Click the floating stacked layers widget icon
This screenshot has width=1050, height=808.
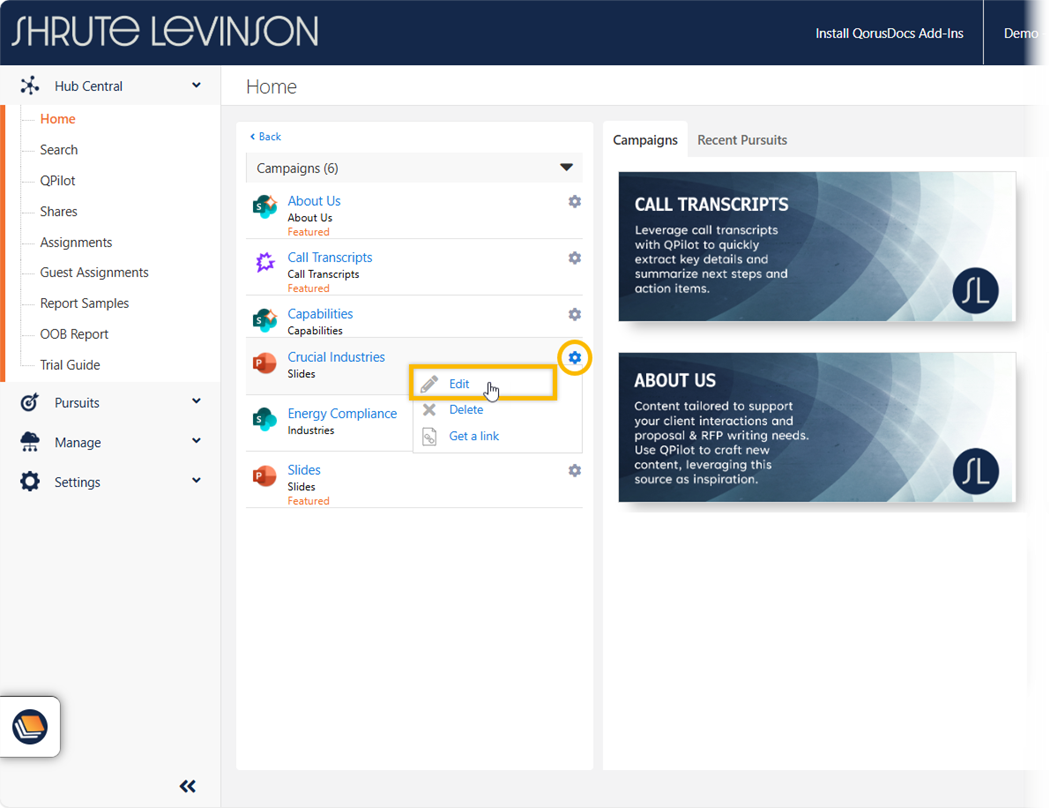point(30,727)
